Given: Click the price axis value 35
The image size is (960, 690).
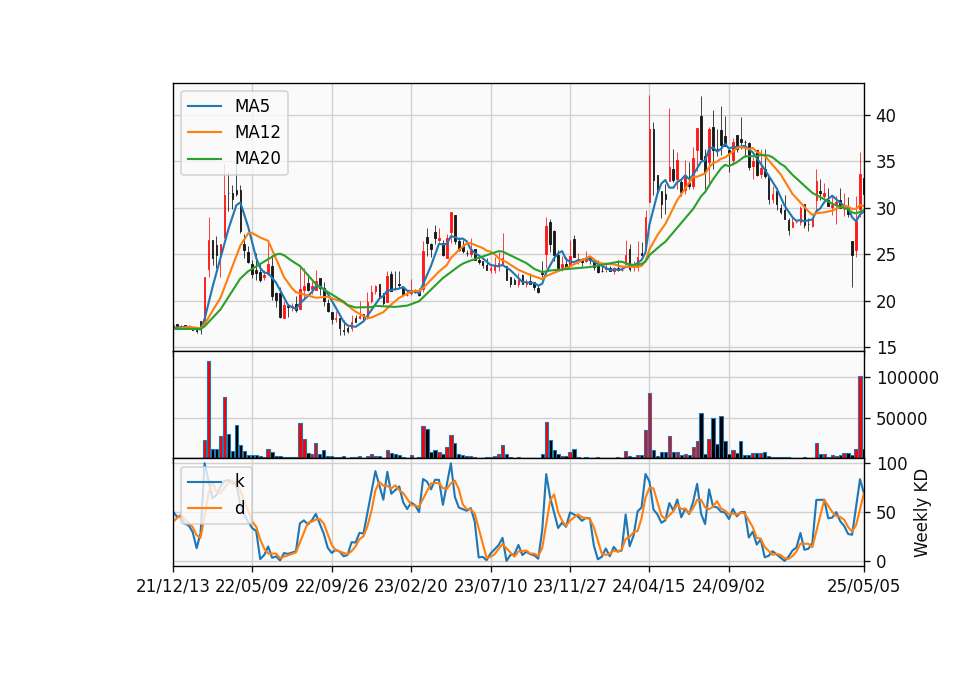Looking at the screenshot, I should pyautogui.click(x=887, y=162).
